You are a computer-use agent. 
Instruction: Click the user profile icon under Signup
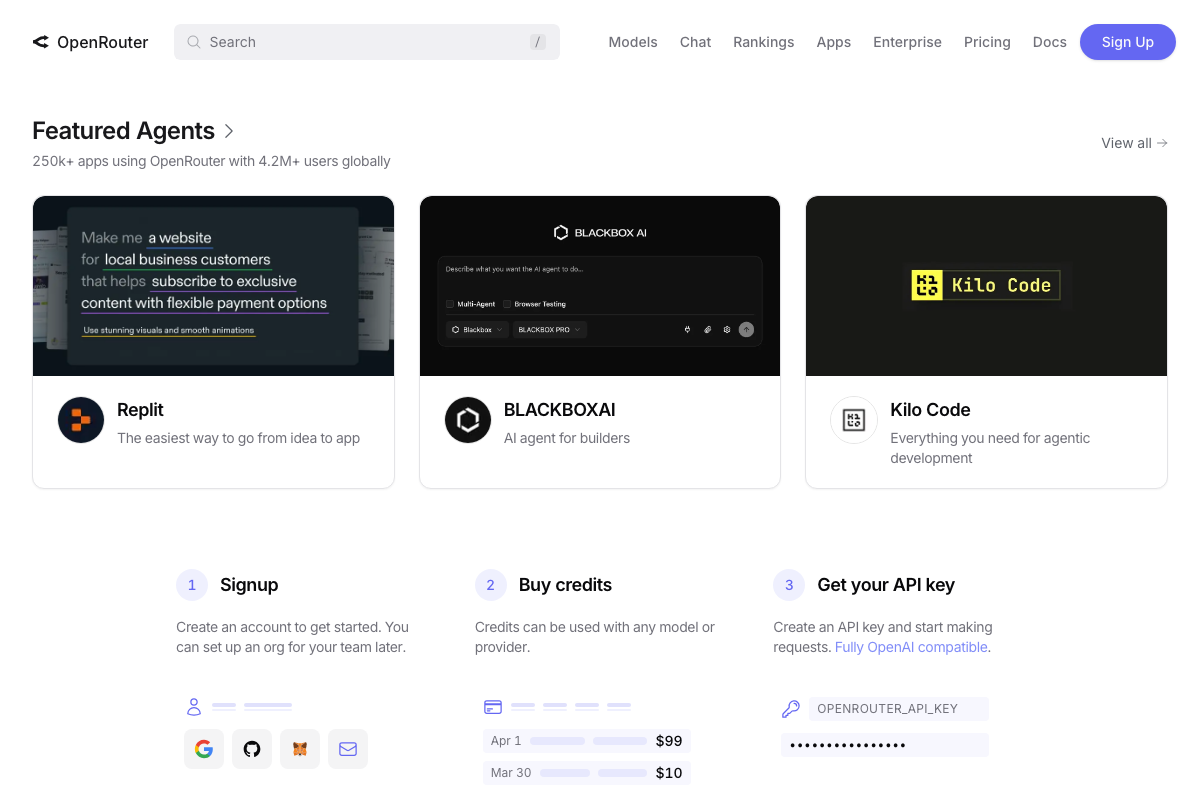tap(194, 707)
